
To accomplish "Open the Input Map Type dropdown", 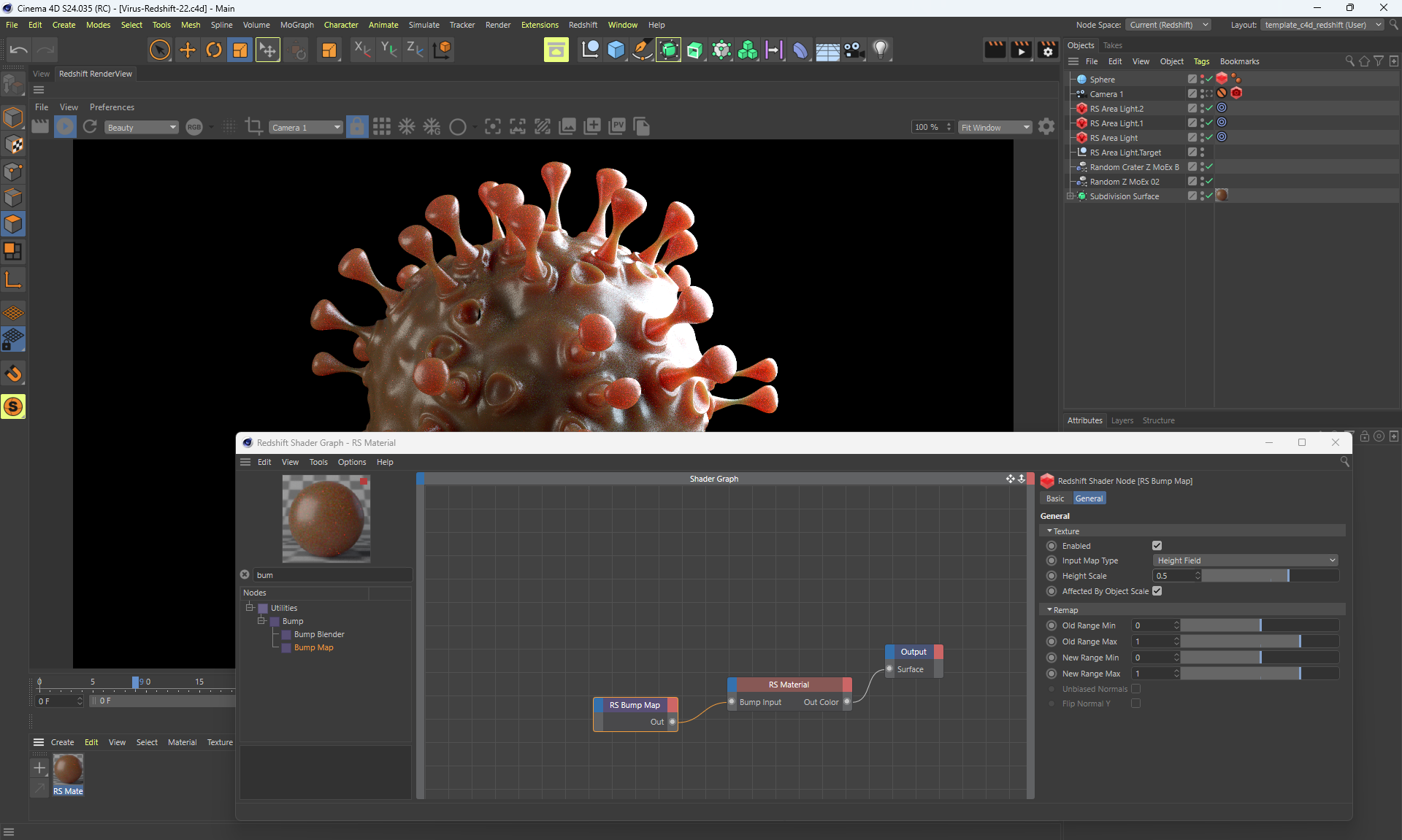I will pyautogui.click(x=1245, y=560).
